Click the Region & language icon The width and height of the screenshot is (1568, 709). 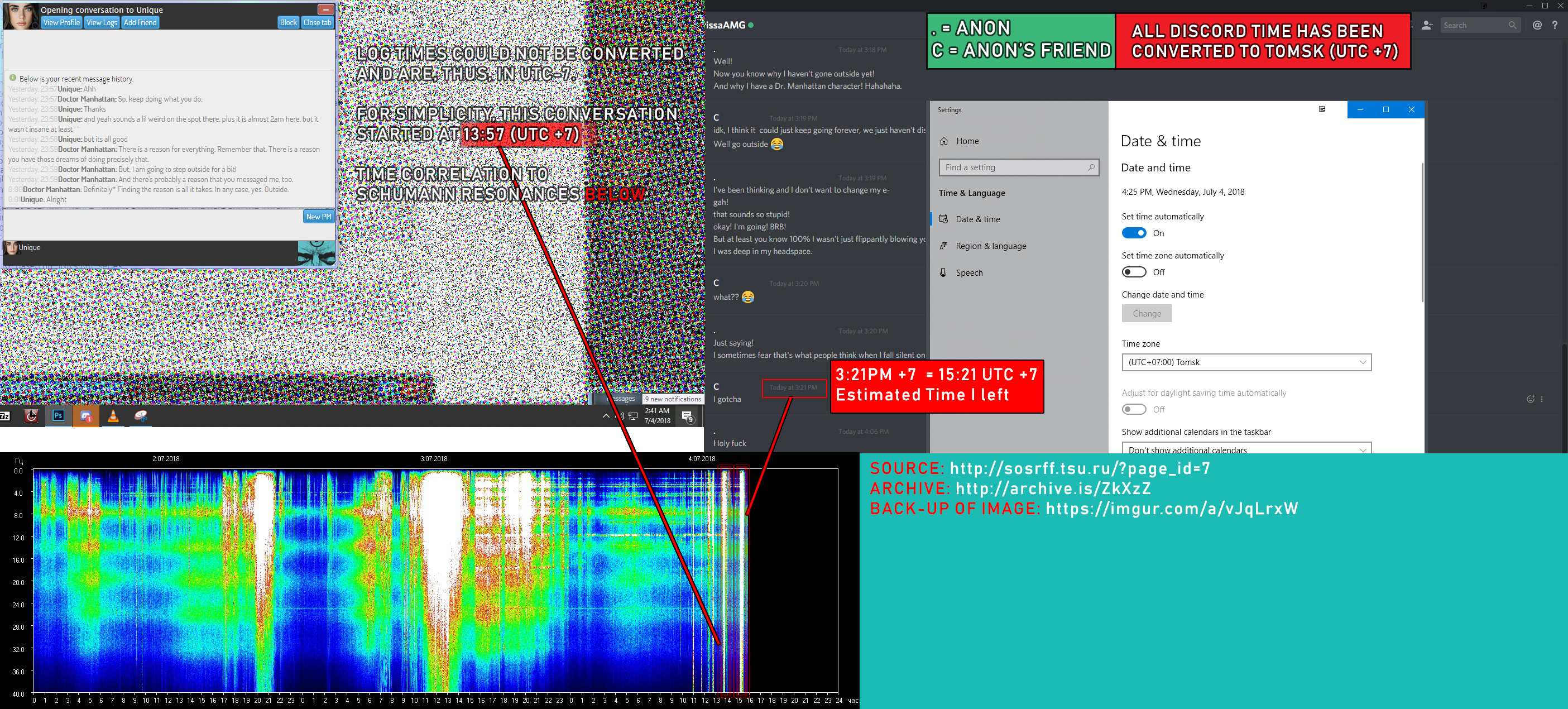943,246
